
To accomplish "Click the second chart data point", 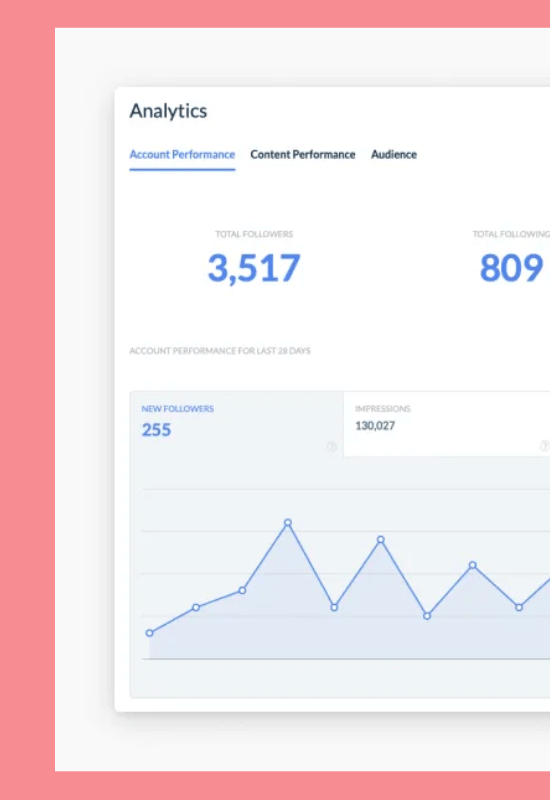I will click(196, 607).
